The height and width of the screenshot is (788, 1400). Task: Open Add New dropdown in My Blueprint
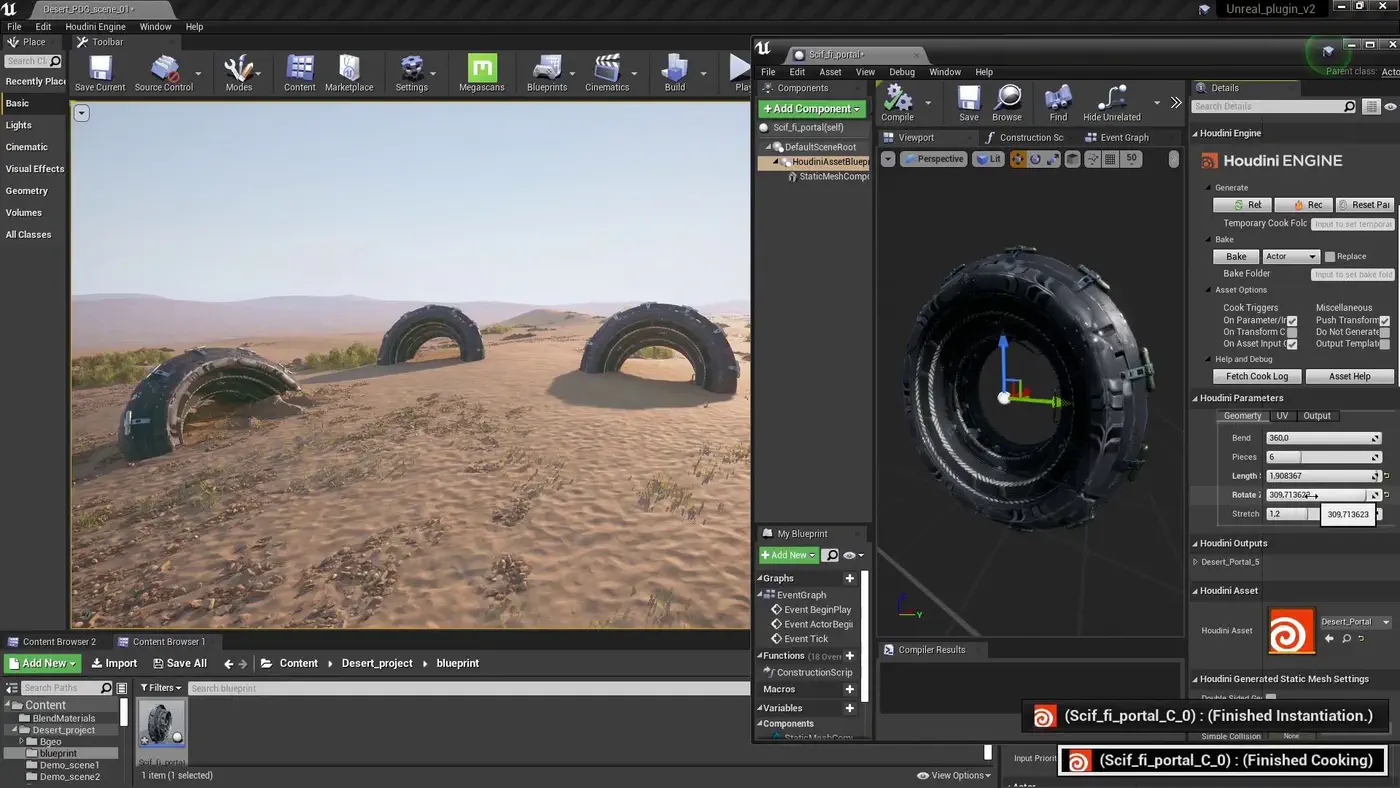pyautogui.click(x=788, y=555)
